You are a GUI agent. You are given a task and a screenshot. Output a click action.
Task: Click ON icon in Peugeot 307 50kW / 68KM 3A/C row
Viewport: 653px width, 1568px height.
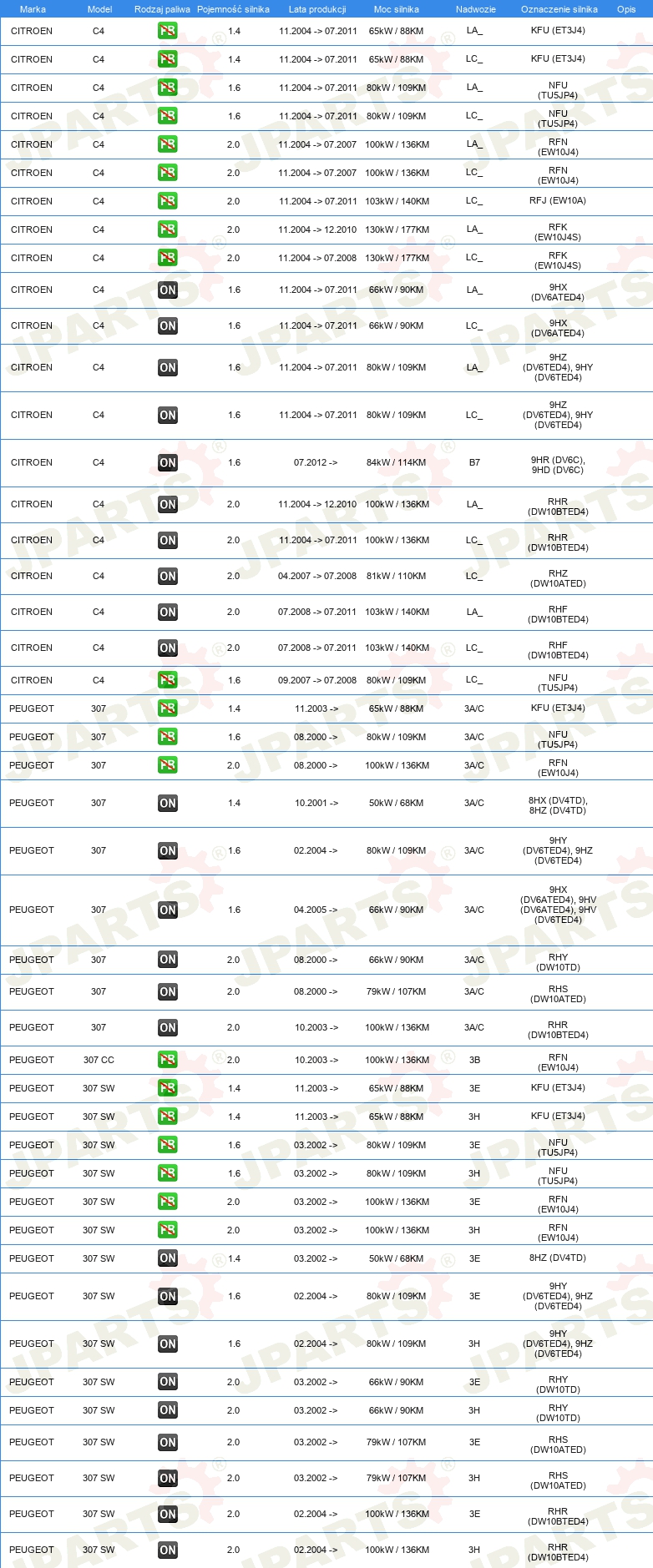[x=168, y=804]
